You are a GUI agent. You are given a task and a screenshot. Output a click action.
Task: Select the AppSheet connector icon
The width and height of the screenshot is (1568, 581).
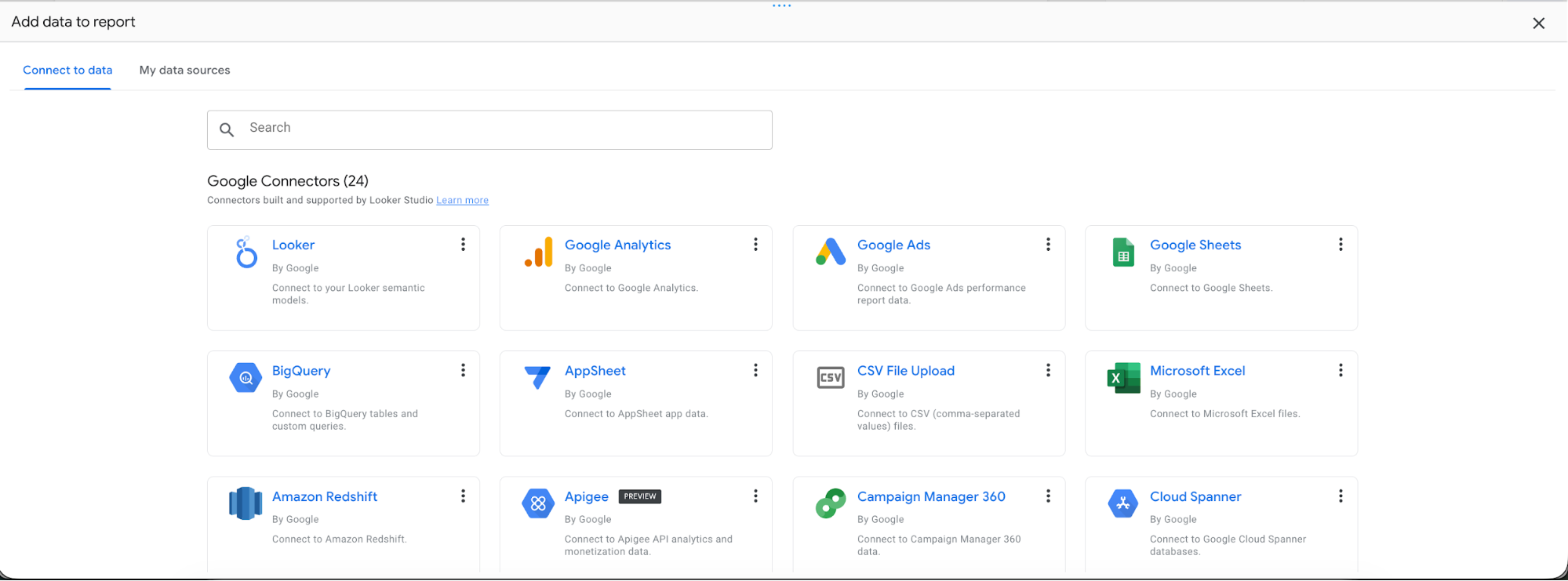538,378
